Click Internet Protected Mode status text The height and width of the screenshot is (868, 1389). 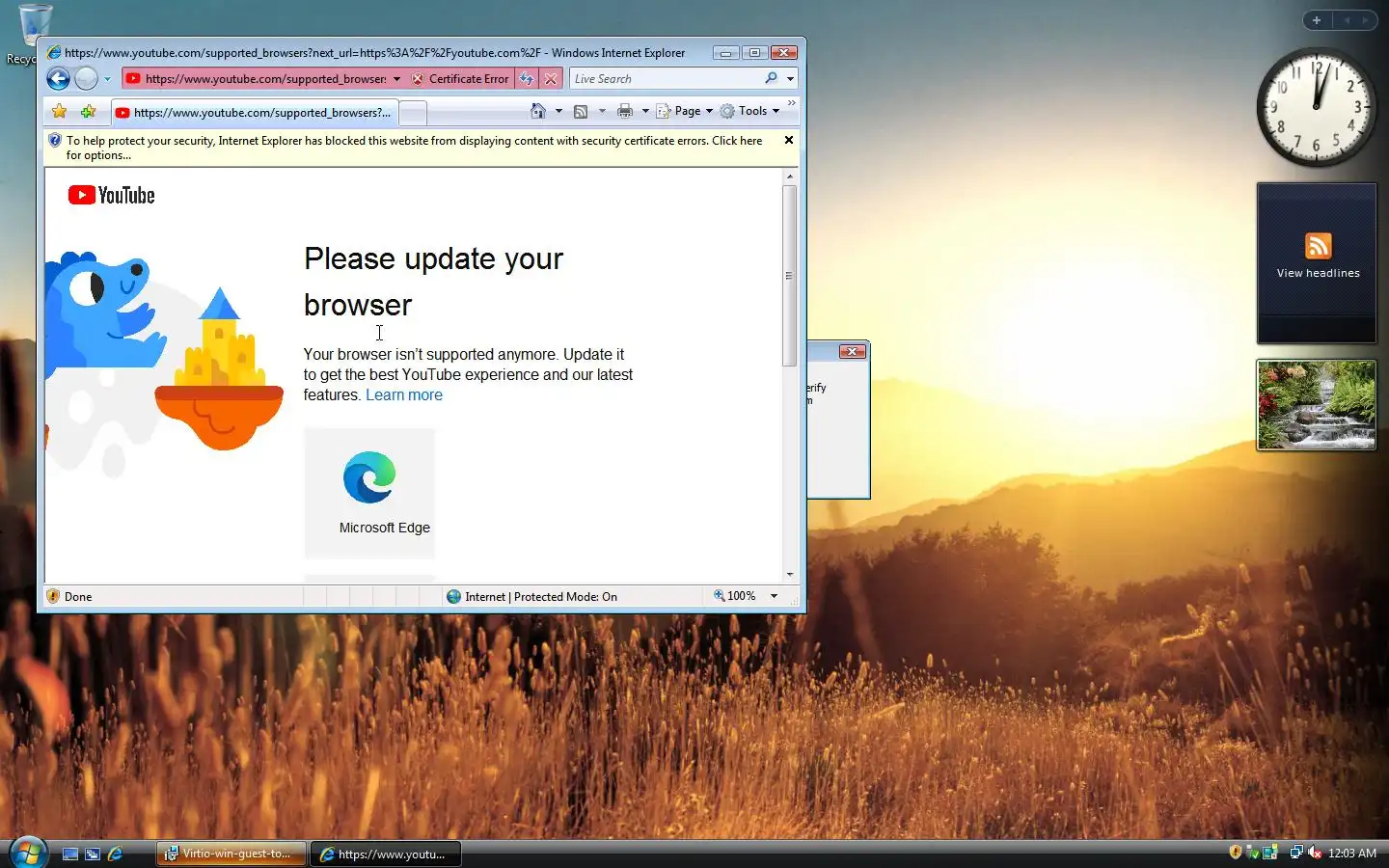[541, 597]
